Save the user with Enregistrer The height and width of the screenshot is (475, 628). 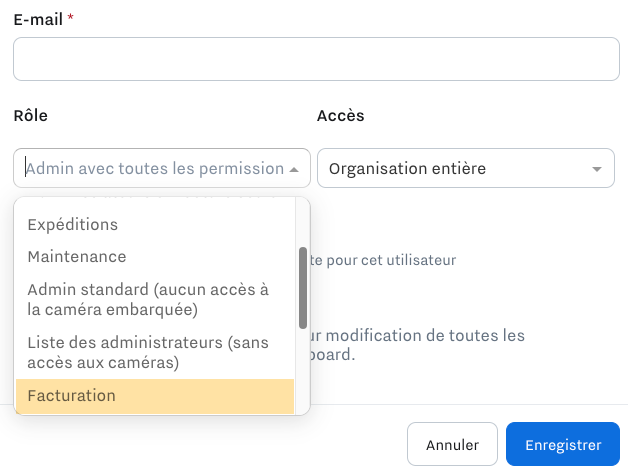[563, 444]
